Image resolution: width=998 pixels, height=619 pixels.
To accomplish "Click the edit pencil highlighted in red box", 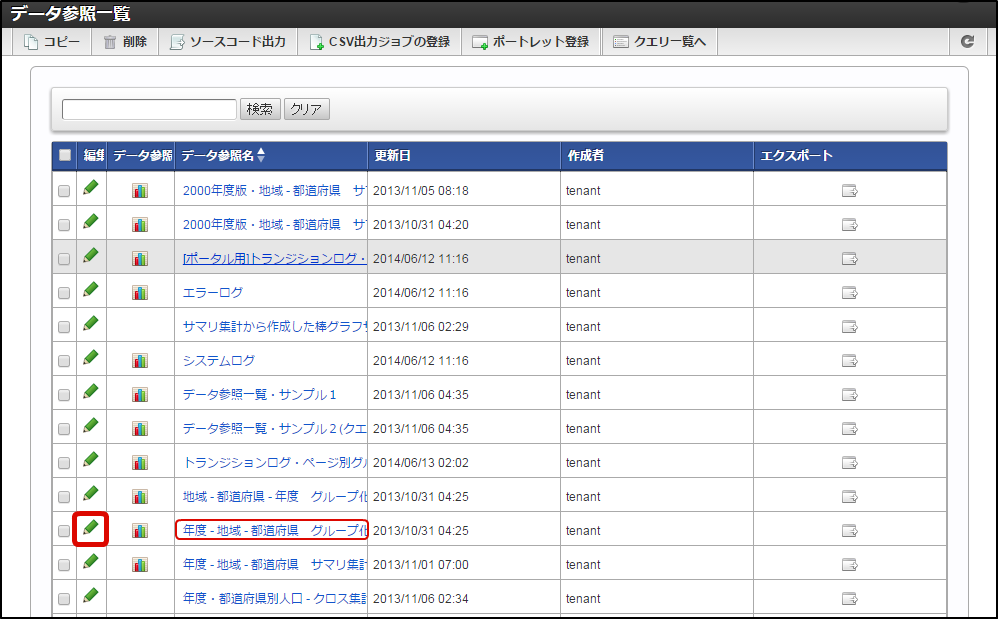I will point(91,528).
